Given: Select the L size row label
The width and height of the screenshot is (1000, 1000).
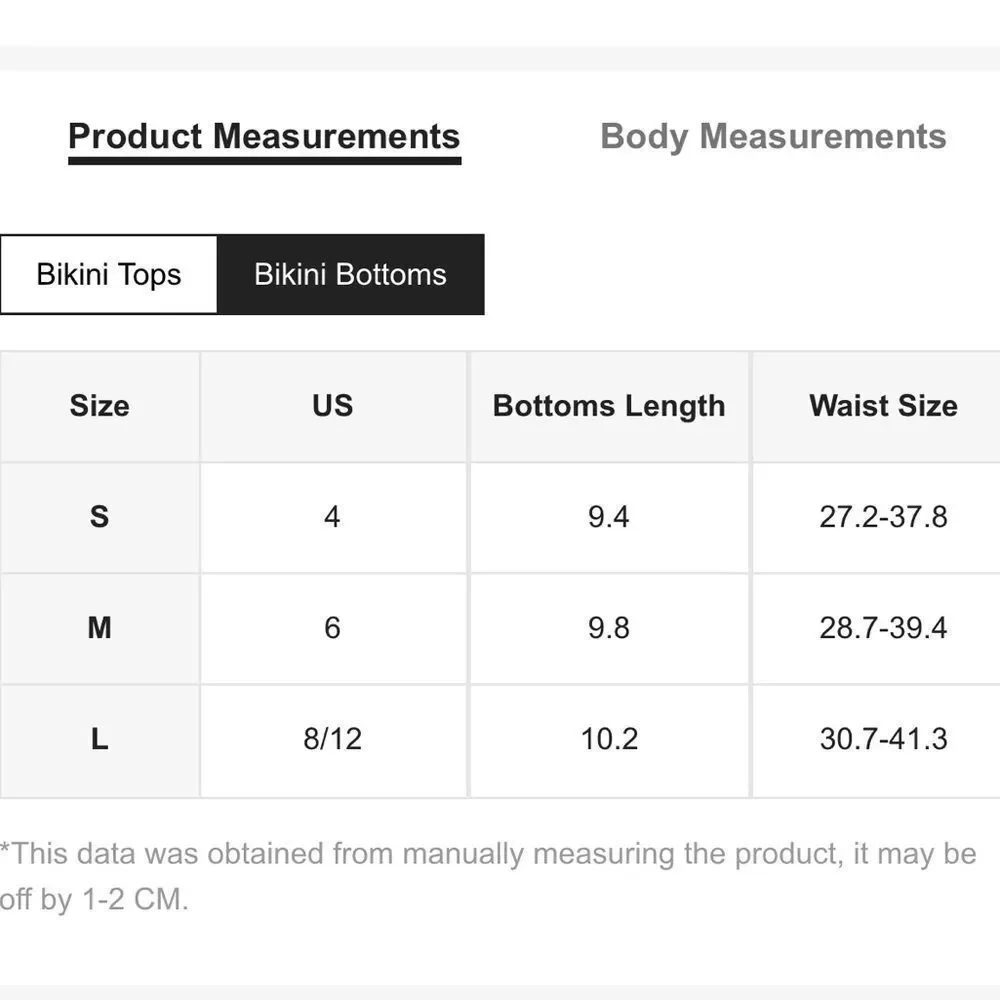Looking at the screenshot, I should pos(99,740).
